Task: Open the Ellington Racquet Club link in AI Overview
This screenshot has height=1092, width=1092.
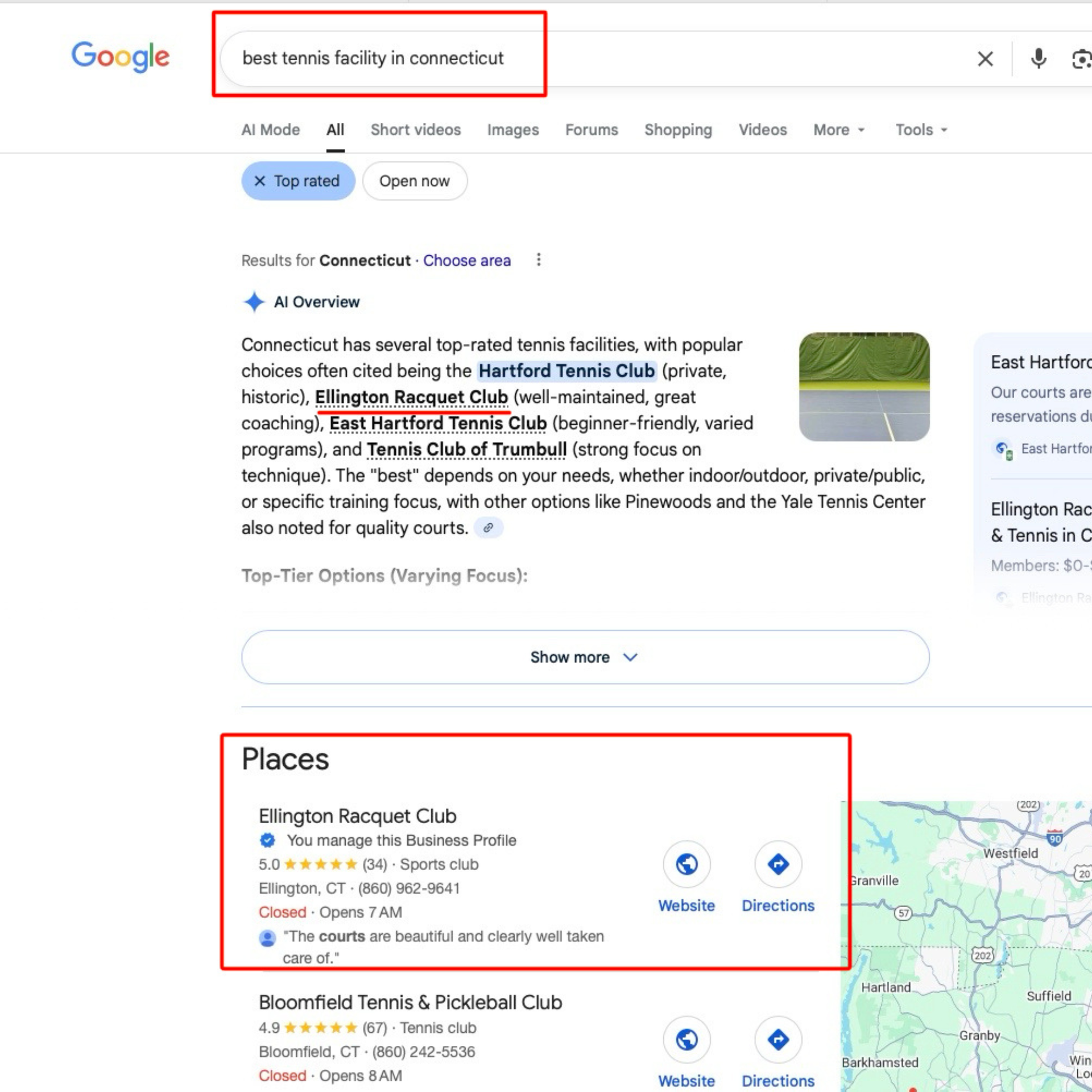Action: point(411,397)
